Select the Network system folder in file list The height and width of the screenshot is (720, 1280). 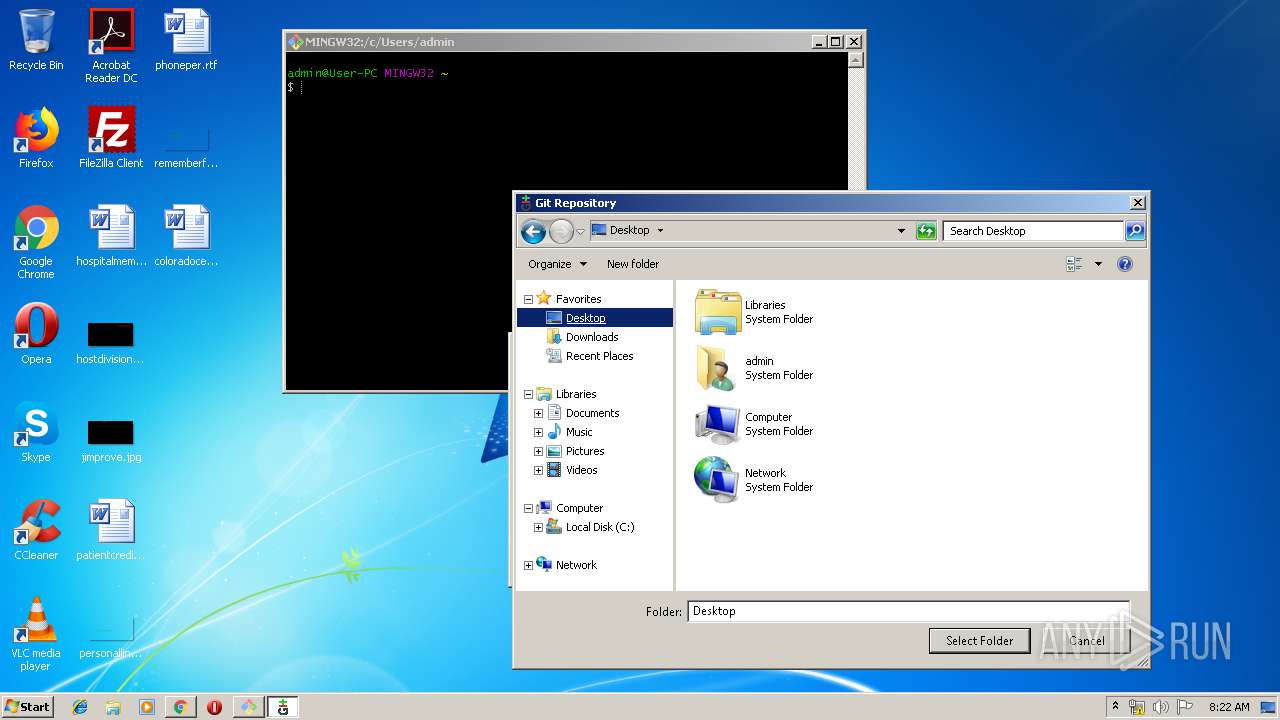pos(755,480)
